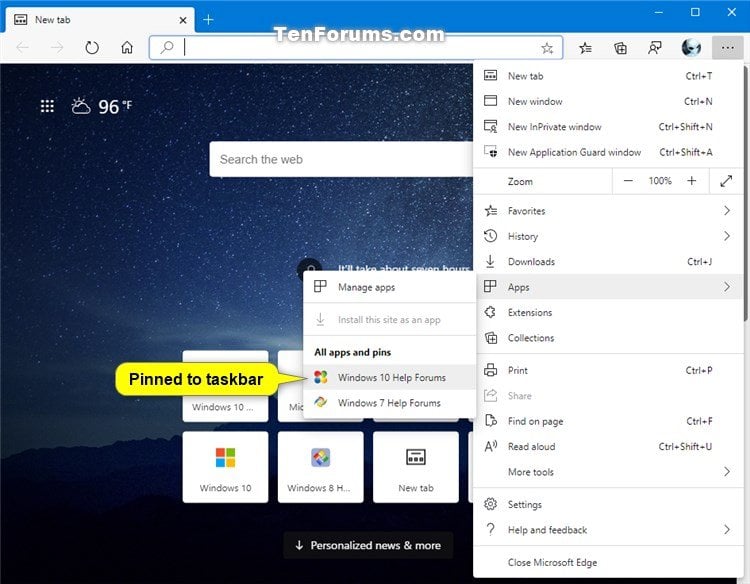Open the New tab quick link tile
Image resolution: width=750 pixels, height=584 pixels.
click(416, 467)
